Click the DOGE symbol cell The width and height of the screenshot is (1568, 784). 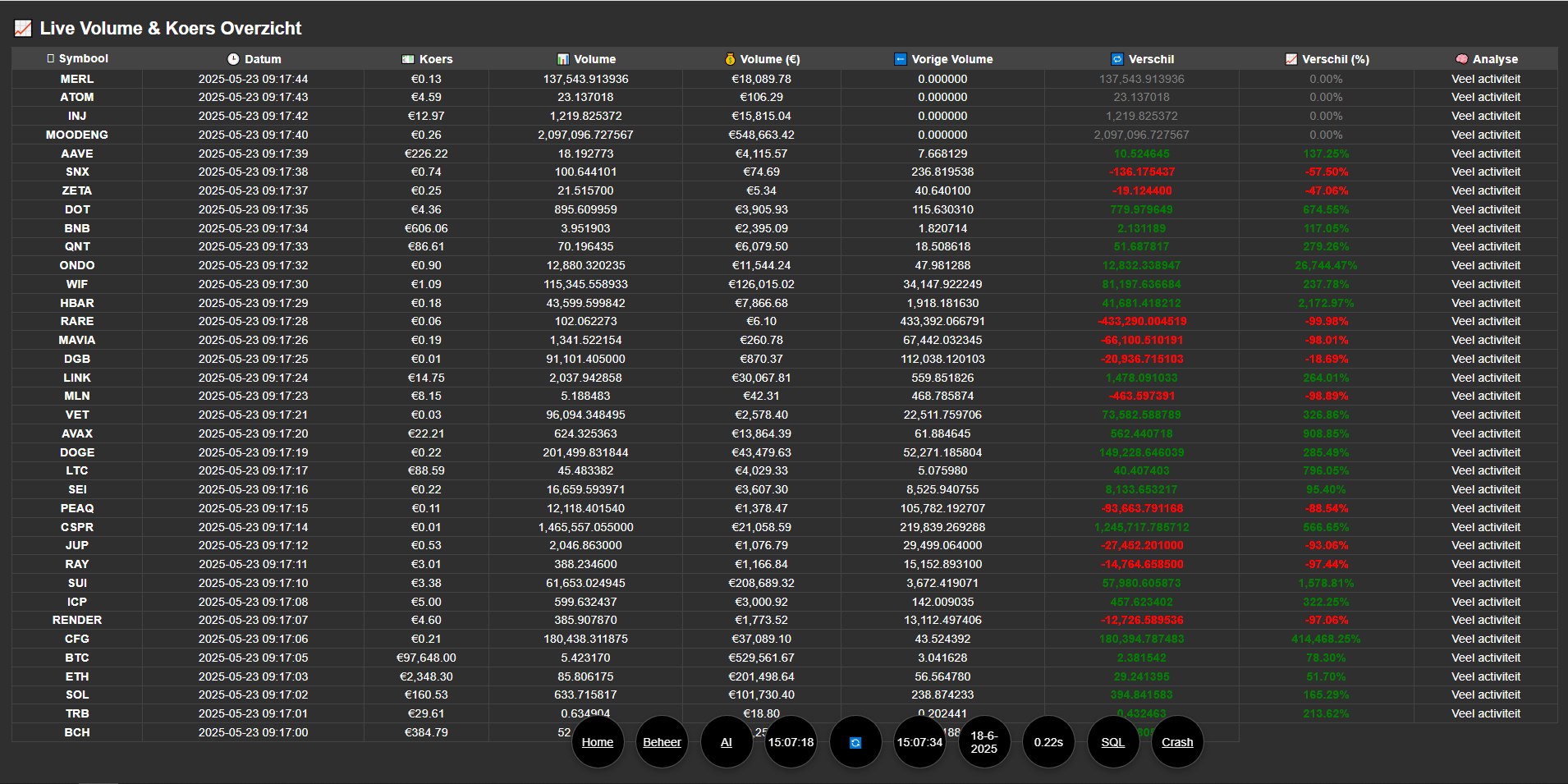coord(77,452)
